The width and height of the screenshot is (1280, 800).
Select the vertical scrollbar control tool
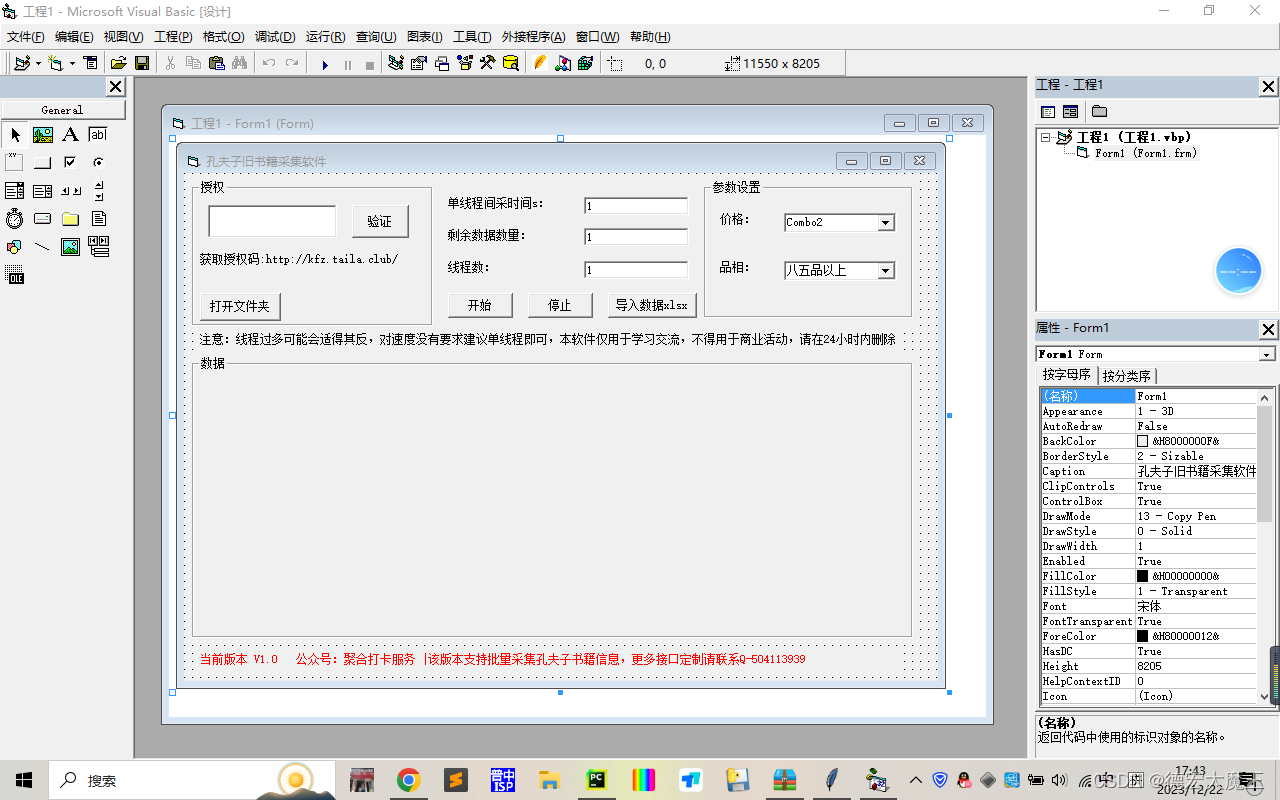pos(98,190)
